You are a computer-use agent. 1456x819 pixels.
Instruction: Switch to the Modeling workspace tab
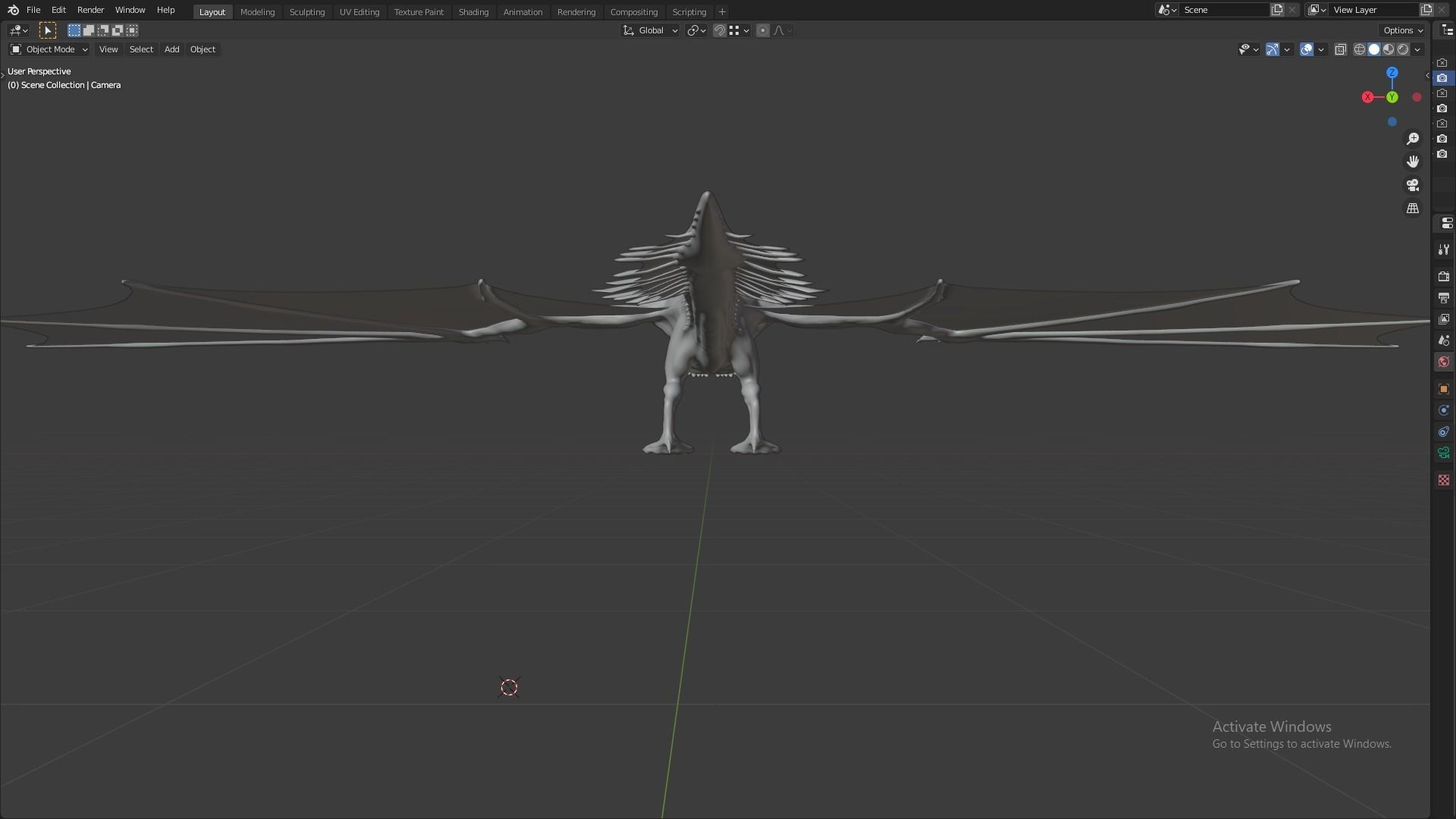[x=257, y=11]
